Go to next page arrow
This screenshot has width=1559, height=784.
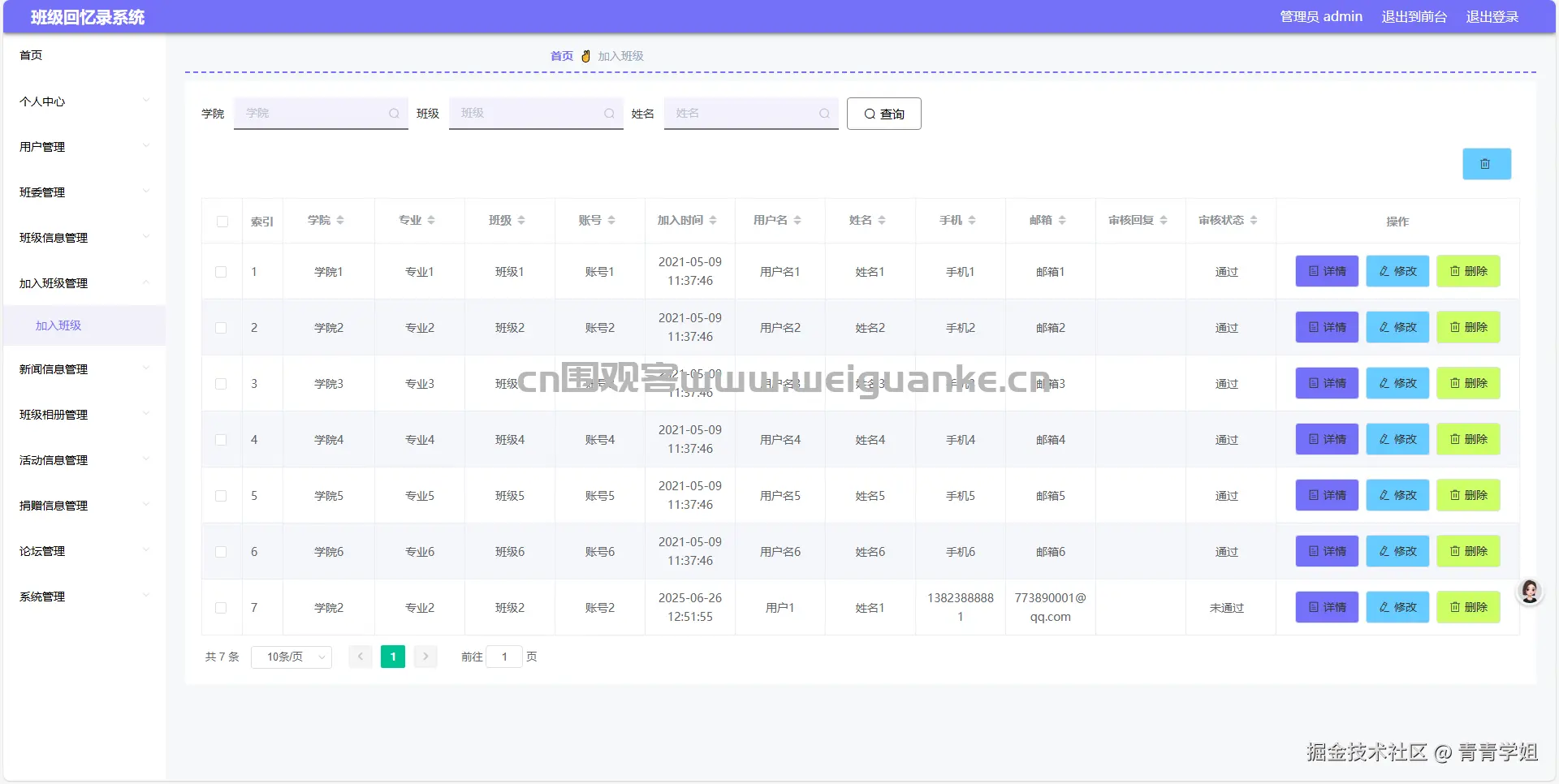[x=425, y=657]
